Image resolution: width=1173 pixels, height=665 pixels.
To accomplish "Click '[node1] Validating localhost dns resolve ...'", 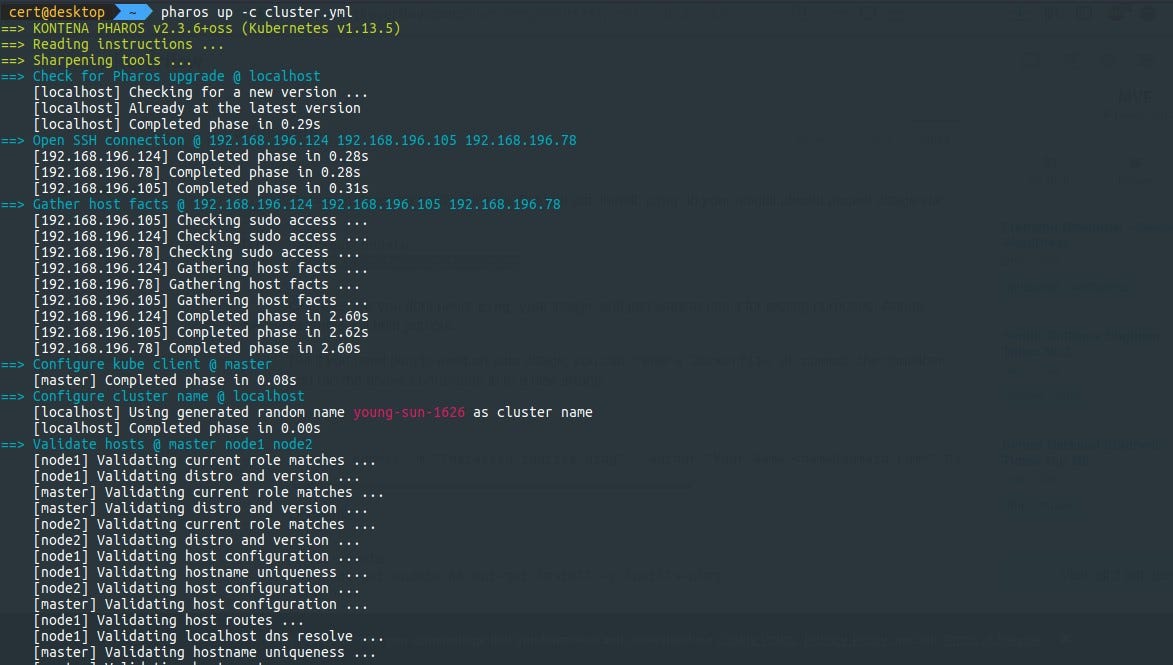I will click(x=209, y=637).
